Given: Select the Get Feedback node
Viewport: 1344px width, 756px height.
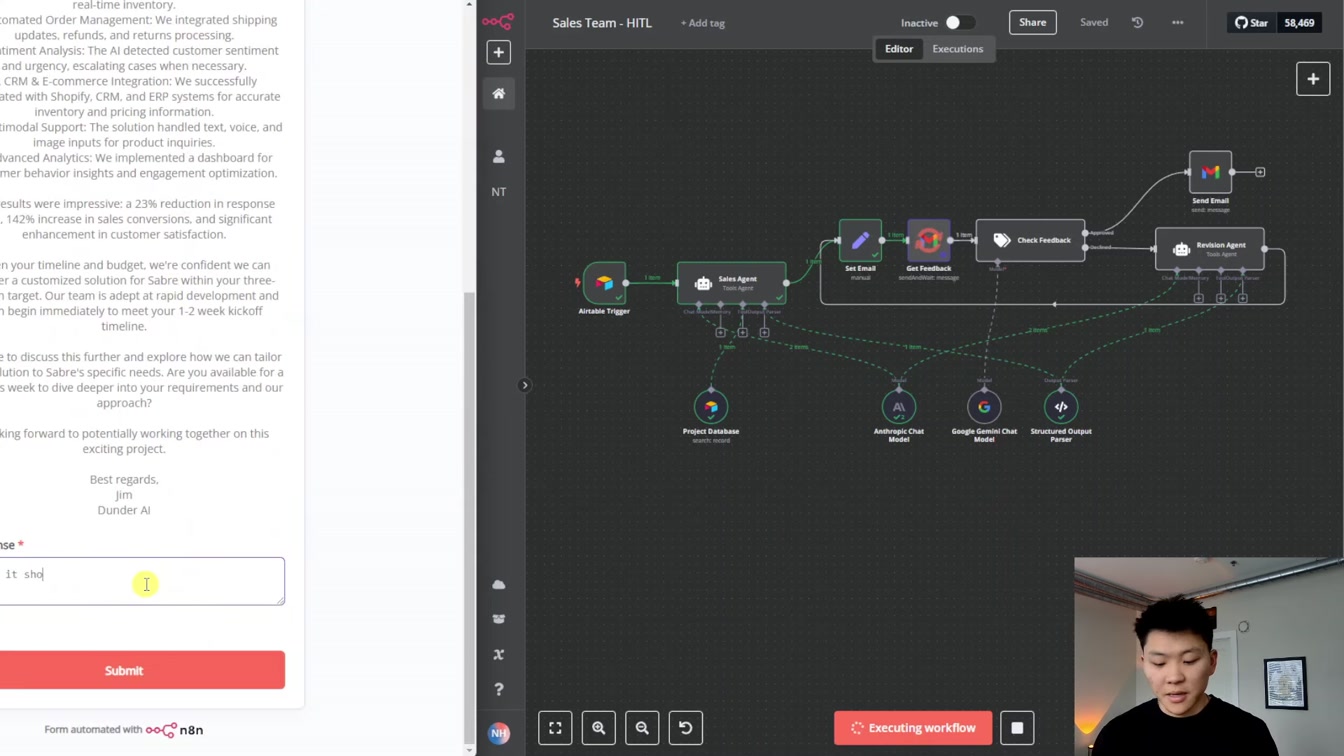Looking at the screenshot, I should click(x=928, y=240).
